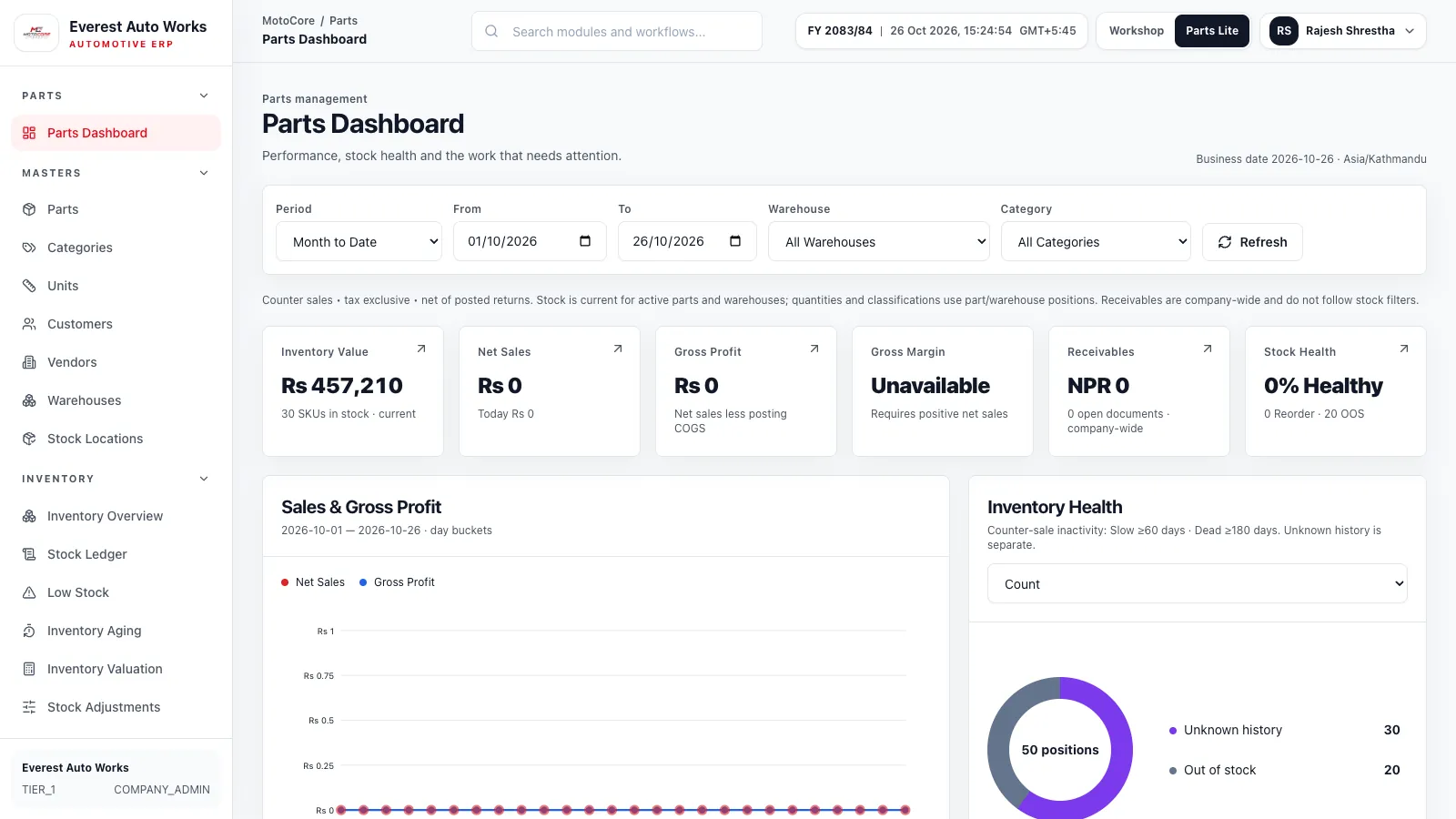Click the MotoCore breadcrumb link
This screenshot has width=1456, height=819.
(288, 21)
